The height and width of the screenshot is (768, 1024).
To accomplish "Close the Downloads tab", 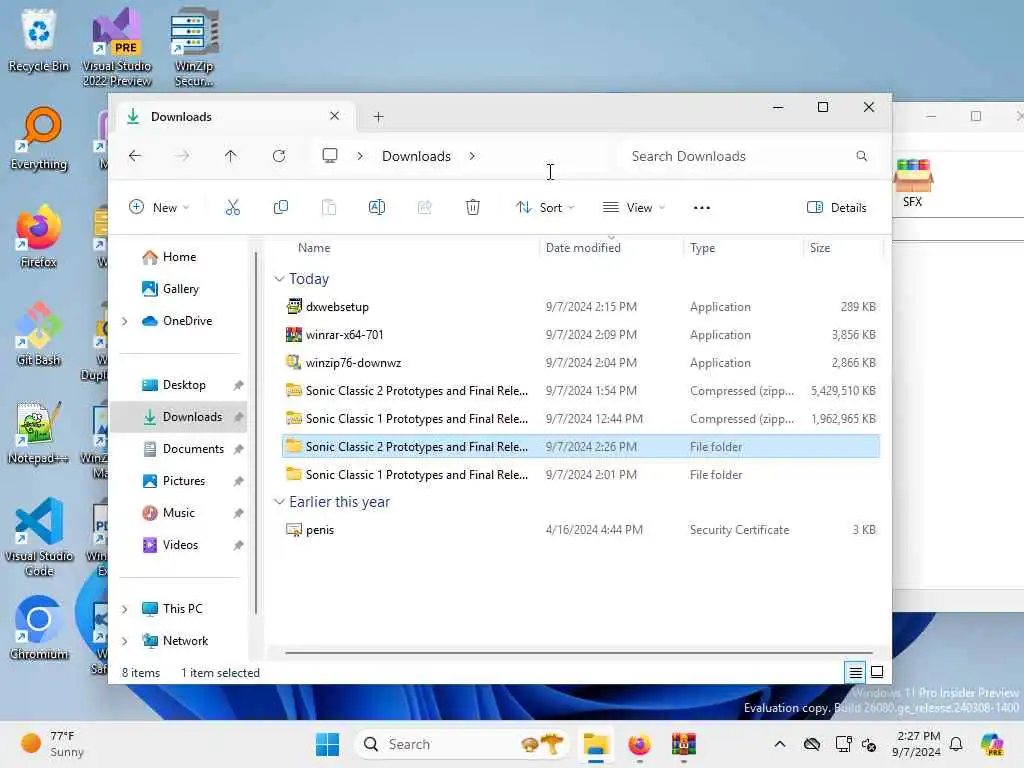I will [334, 116].
